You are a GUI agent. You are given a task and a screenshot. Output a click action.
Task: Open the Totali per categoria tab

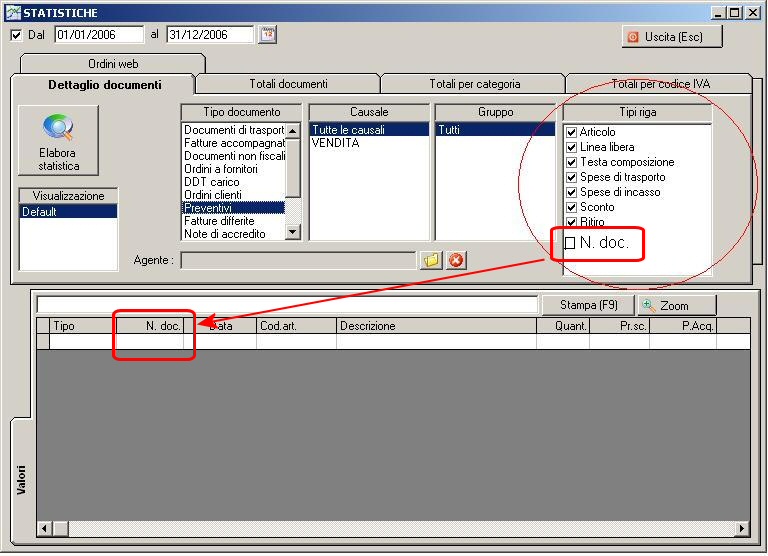(x=474, y=84)
